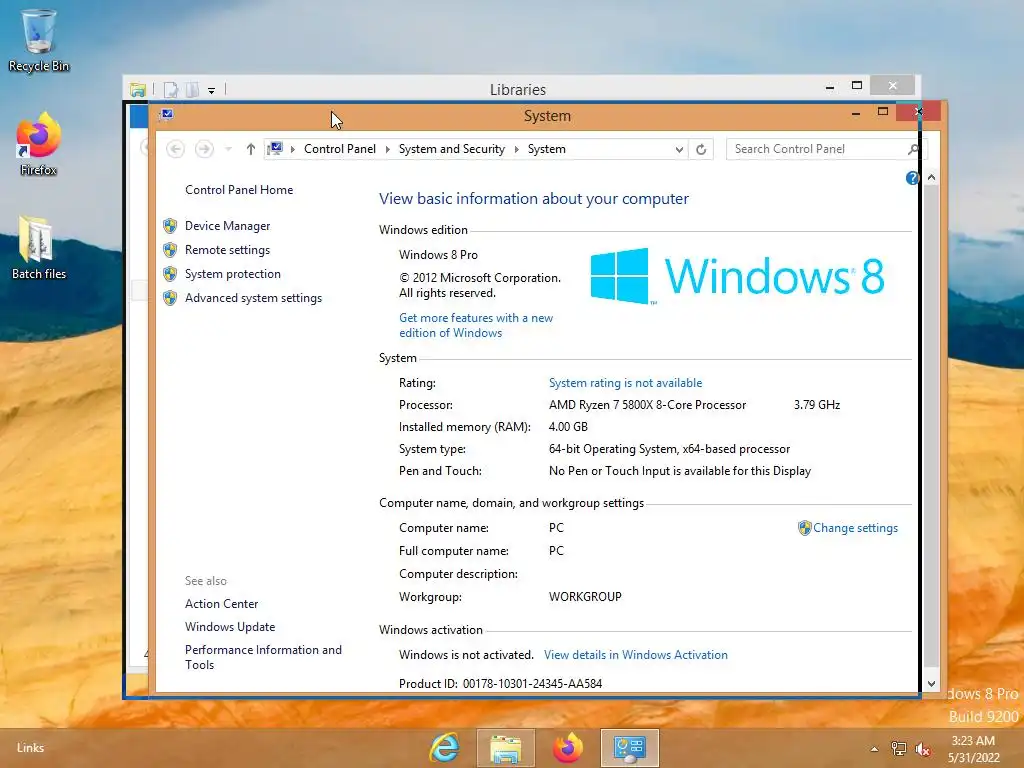Open Recycle Bin on the desktop
This screenshot has width=1024, height=768.
click(x=39, y=40)
